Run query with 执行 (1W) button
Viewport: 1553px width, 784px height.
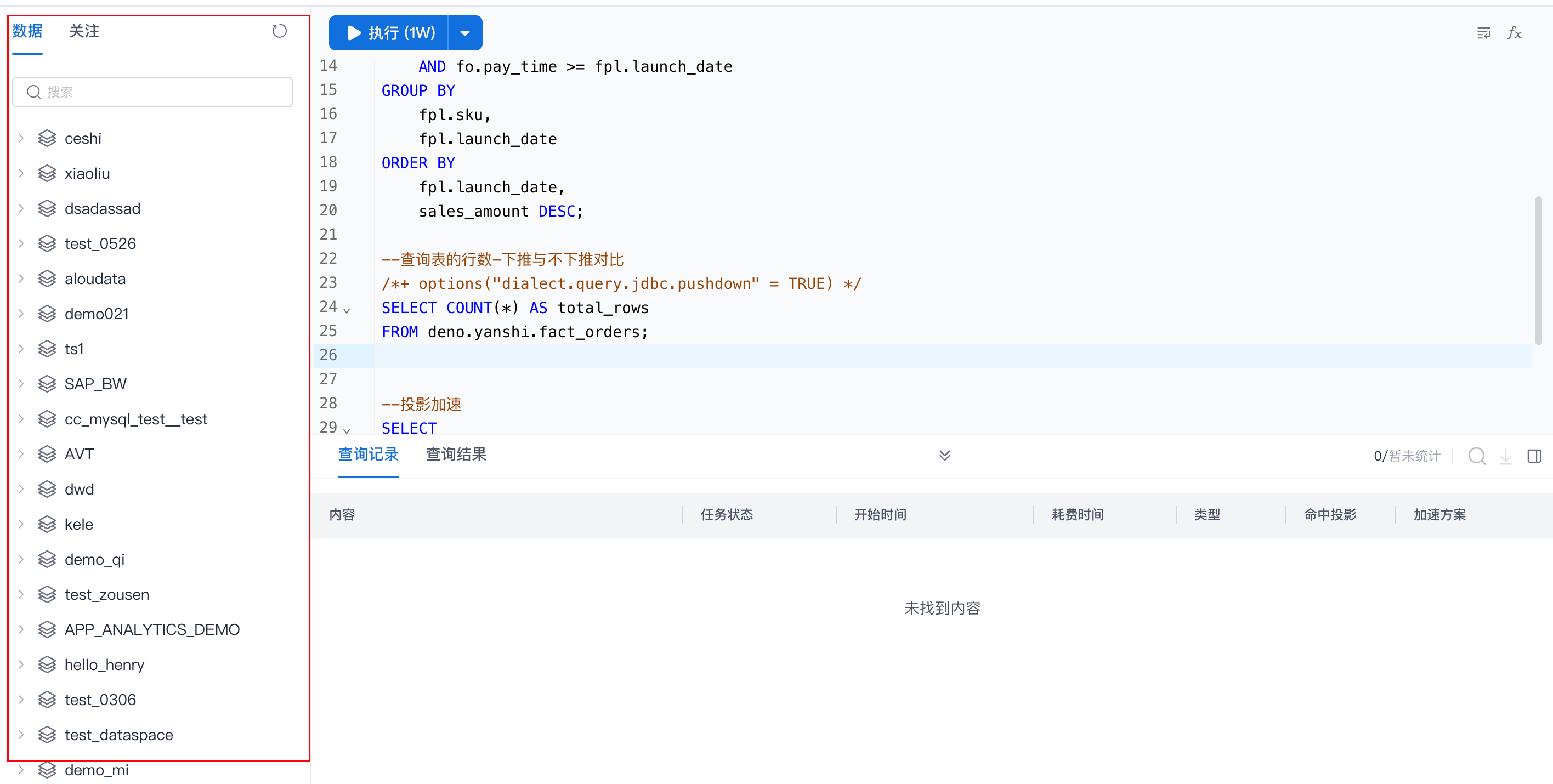(x=389, y=33)
